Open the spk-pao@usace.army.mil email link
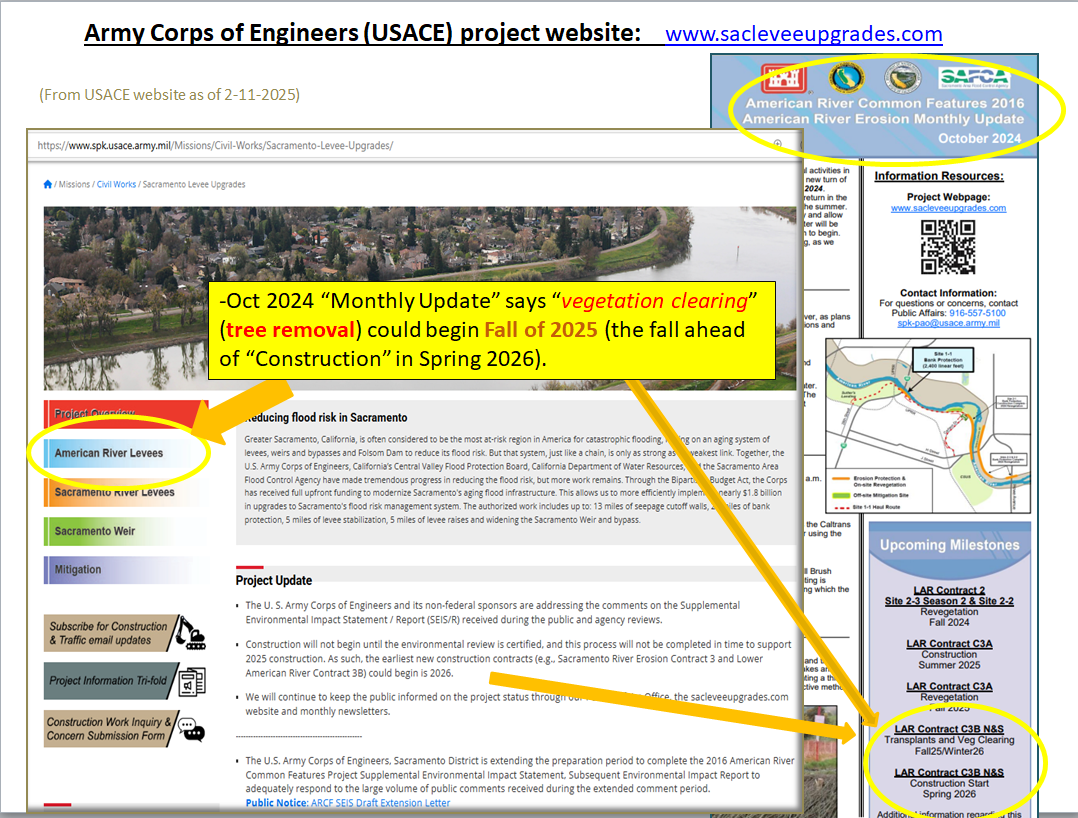1078x818 pixels. tap(948, 323)
